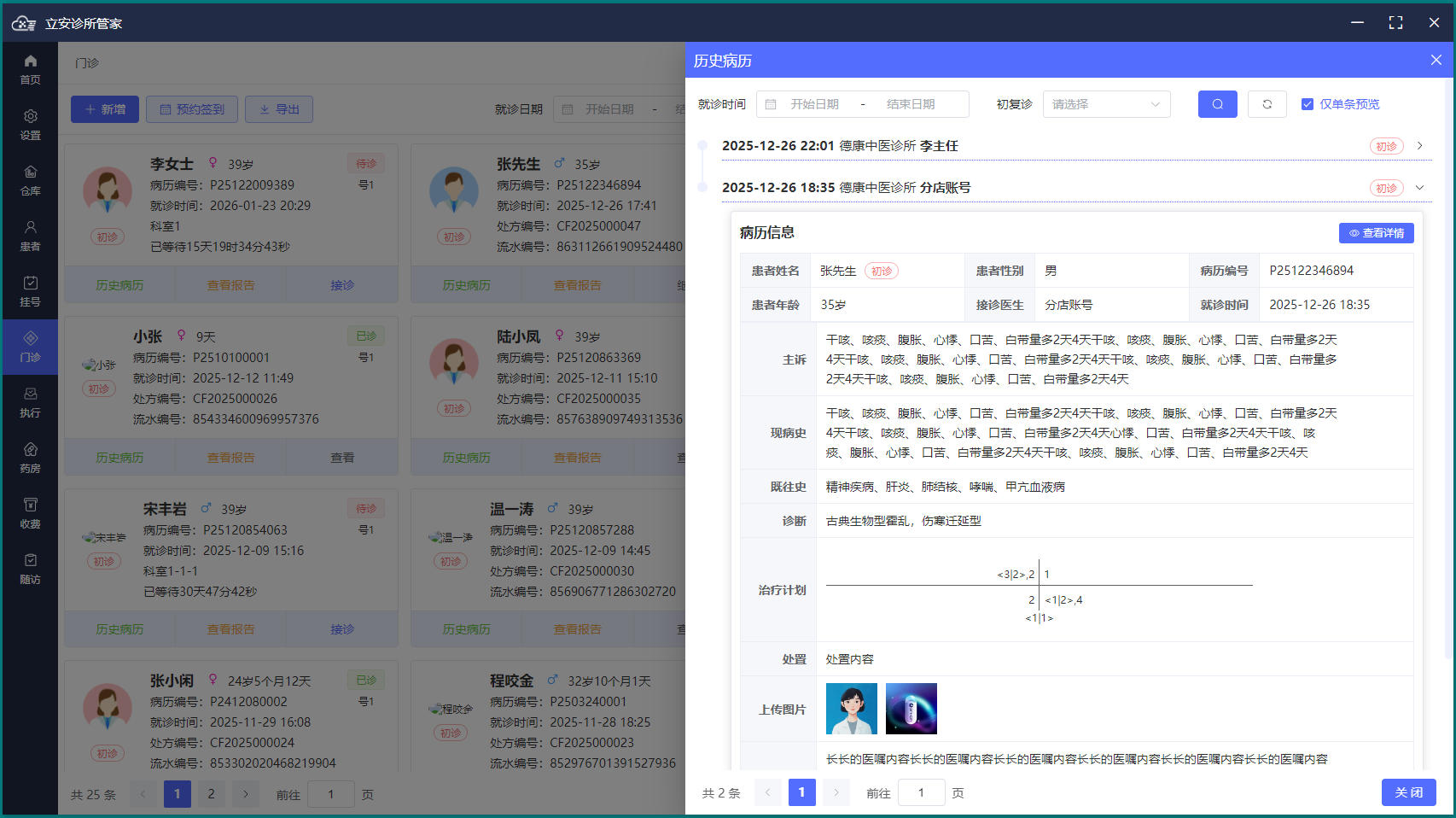Click the 立安诊所管家 cloud logo
This screenshot has width=1456, height=818.
coord(23,23)
